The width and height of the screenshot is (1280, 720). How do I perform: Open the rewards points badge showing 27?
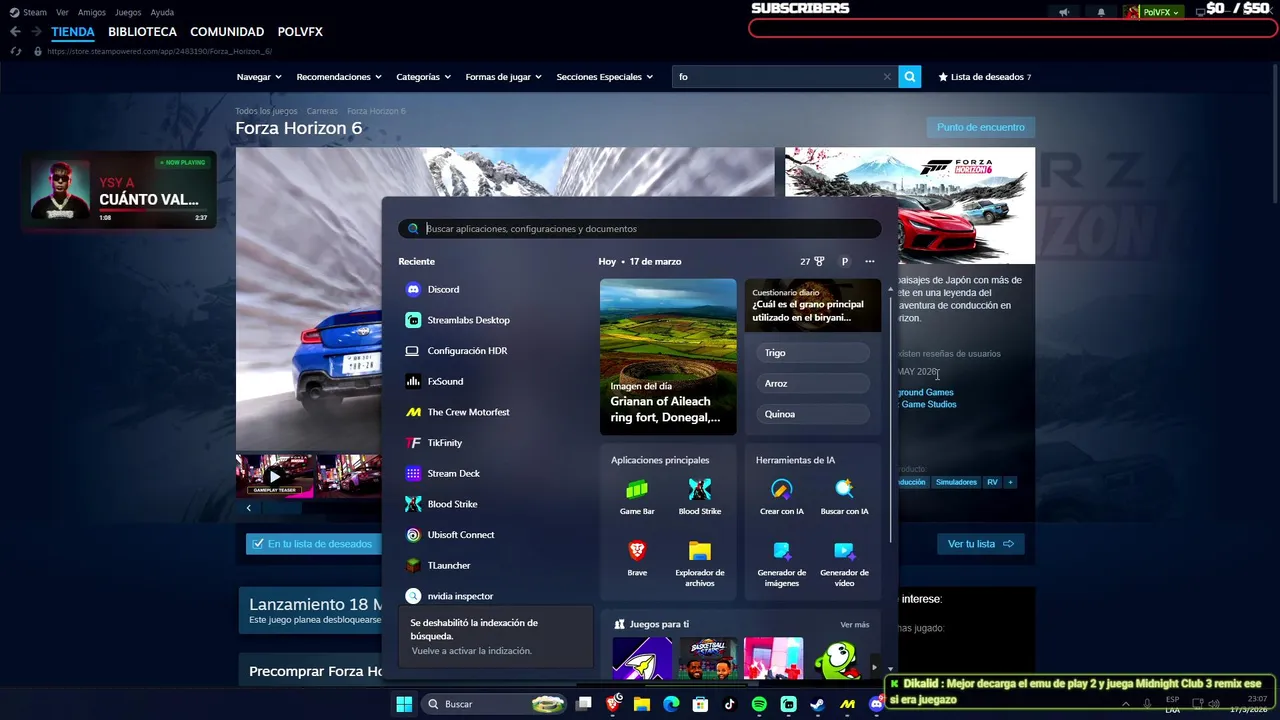point(812,261)
